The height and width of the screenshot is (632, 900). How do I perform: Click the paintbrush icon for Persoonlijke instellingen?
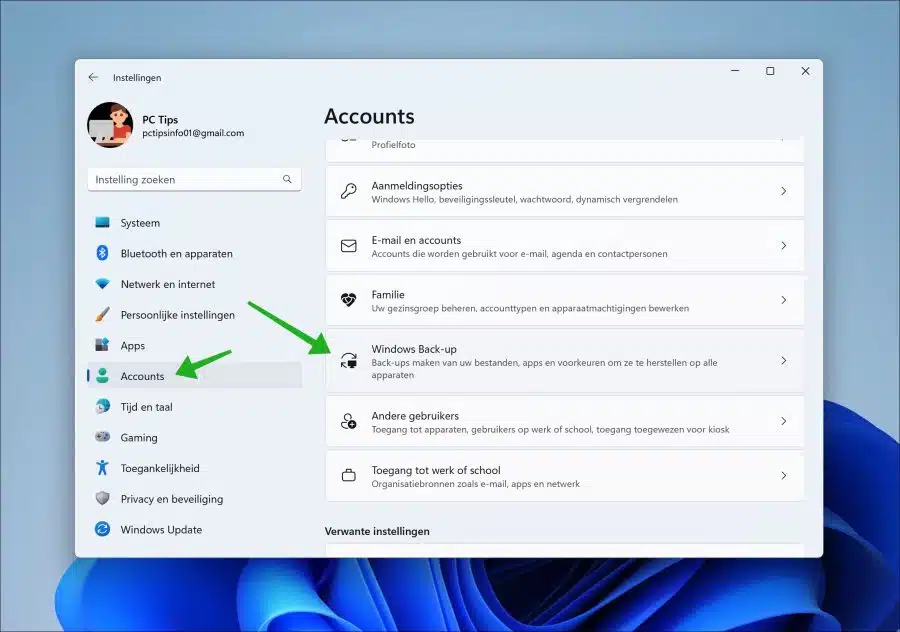point(102,315)
